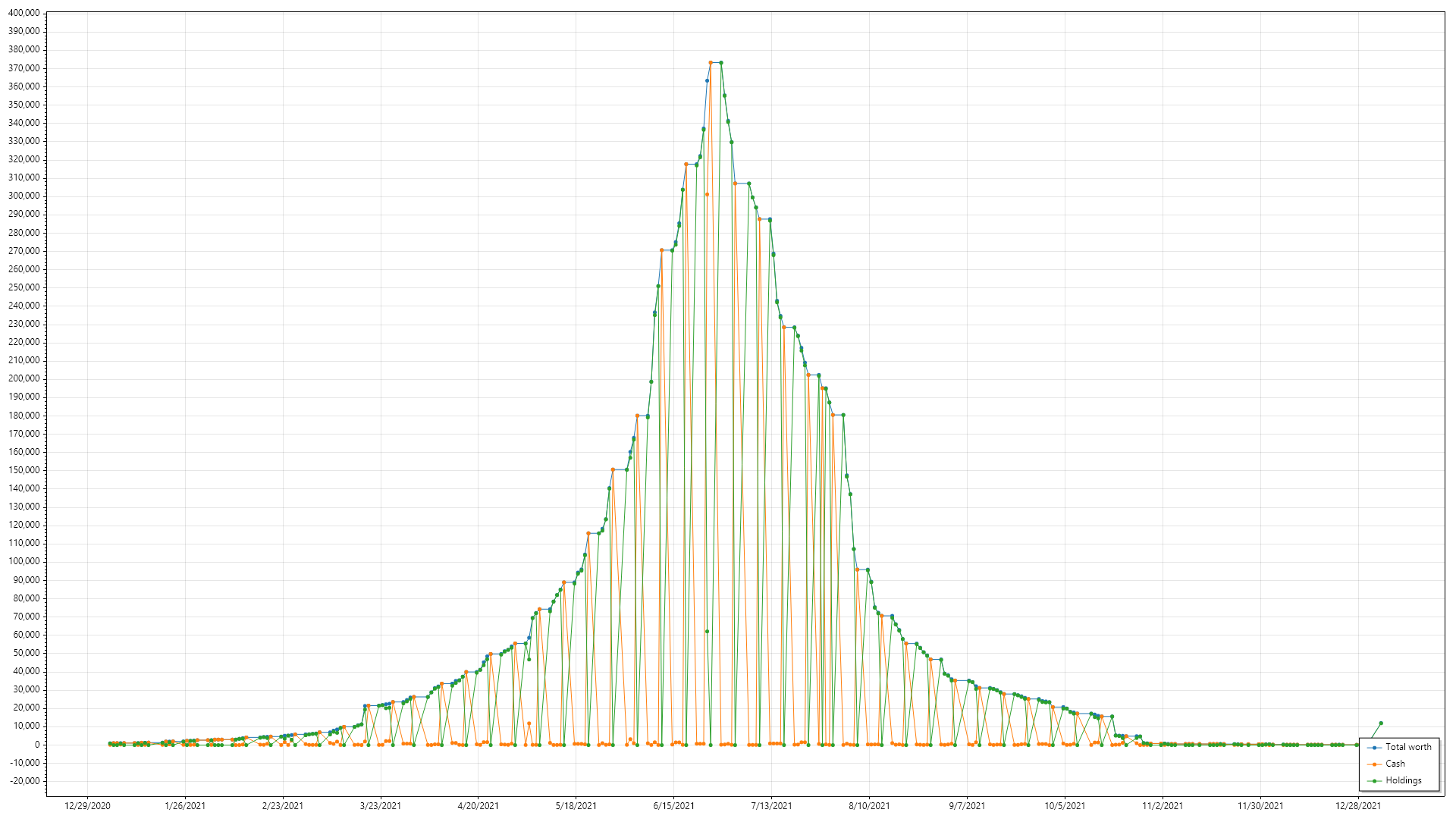Click the 3/23/2021 x-axis date label

[x=381, y=806]
